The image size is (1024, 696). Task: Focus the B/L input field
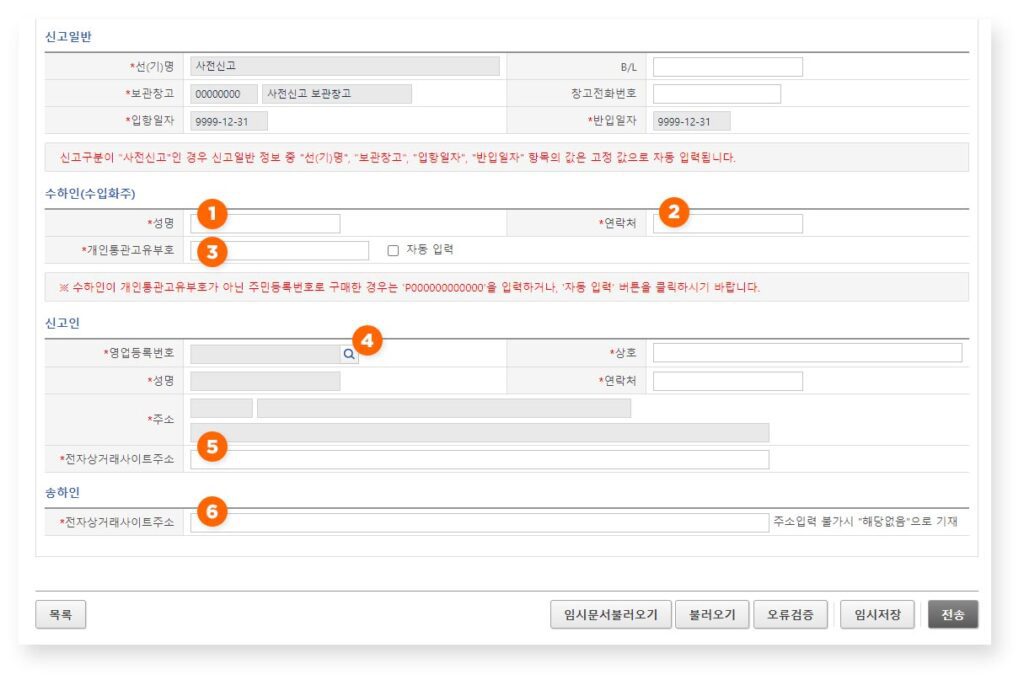728,67
